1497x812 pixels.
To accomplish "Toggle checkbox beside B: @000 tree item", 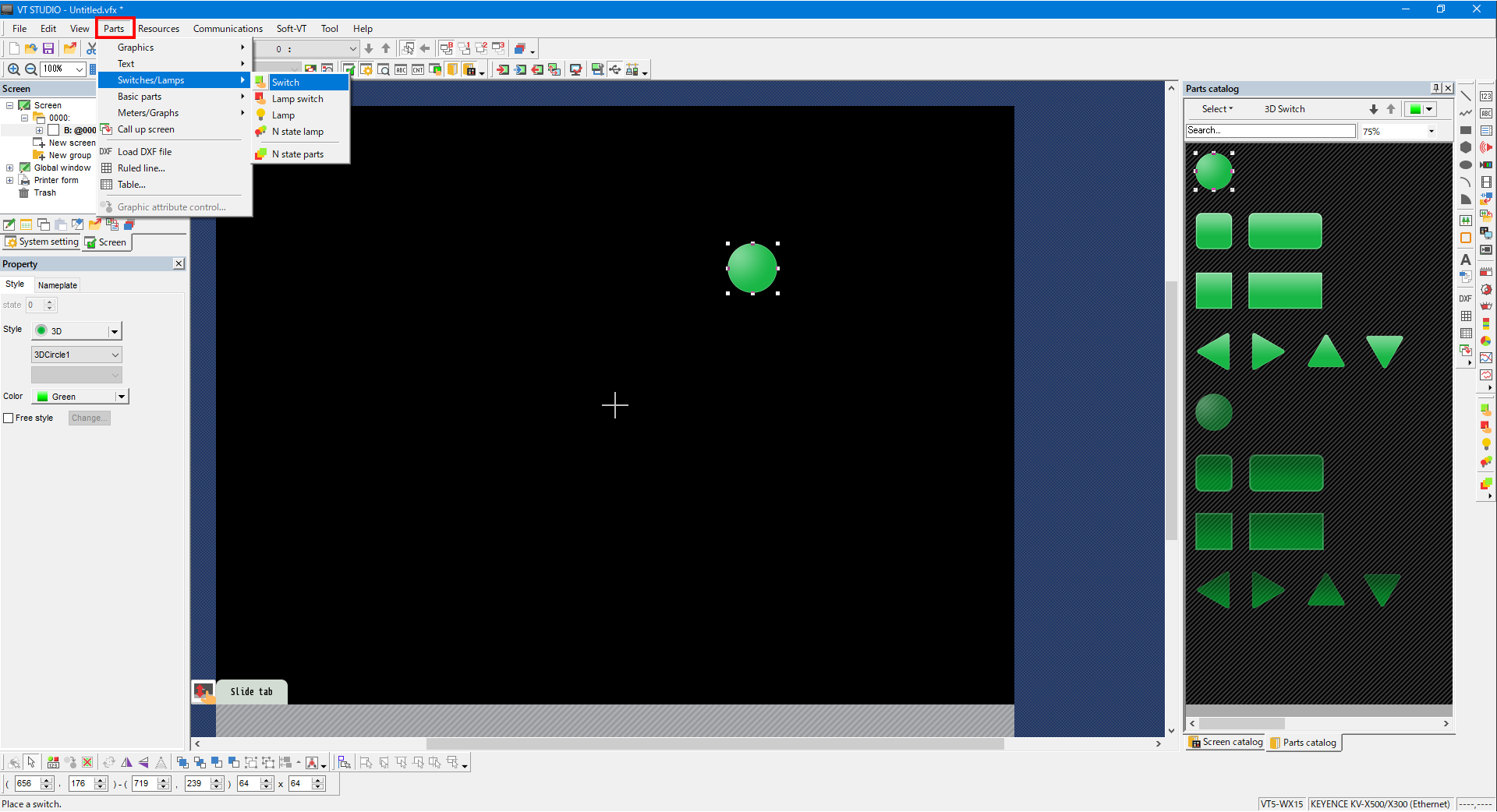I will 54,130.
